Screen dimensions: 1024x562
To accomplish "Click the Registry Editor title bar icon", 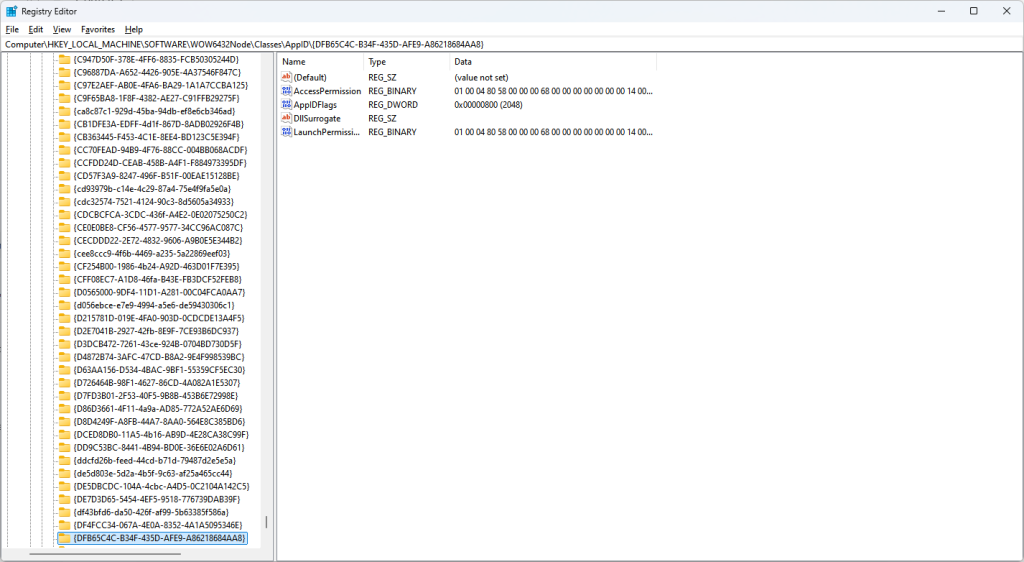I will click(11, 11).
